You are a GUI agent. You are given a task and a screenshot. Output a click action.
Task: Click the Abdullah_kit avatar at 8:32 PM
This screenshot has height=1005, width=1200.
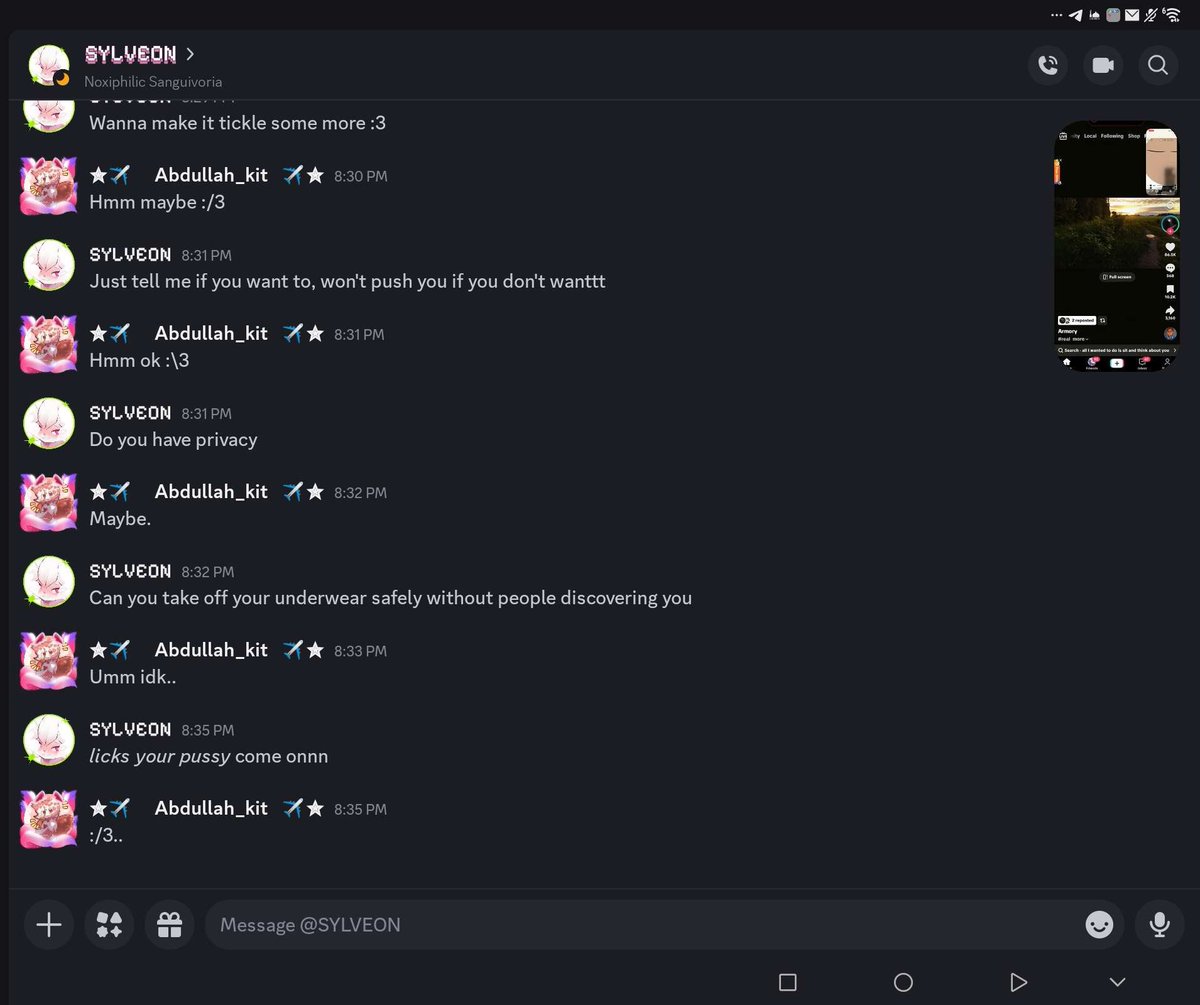pos(49,502)
